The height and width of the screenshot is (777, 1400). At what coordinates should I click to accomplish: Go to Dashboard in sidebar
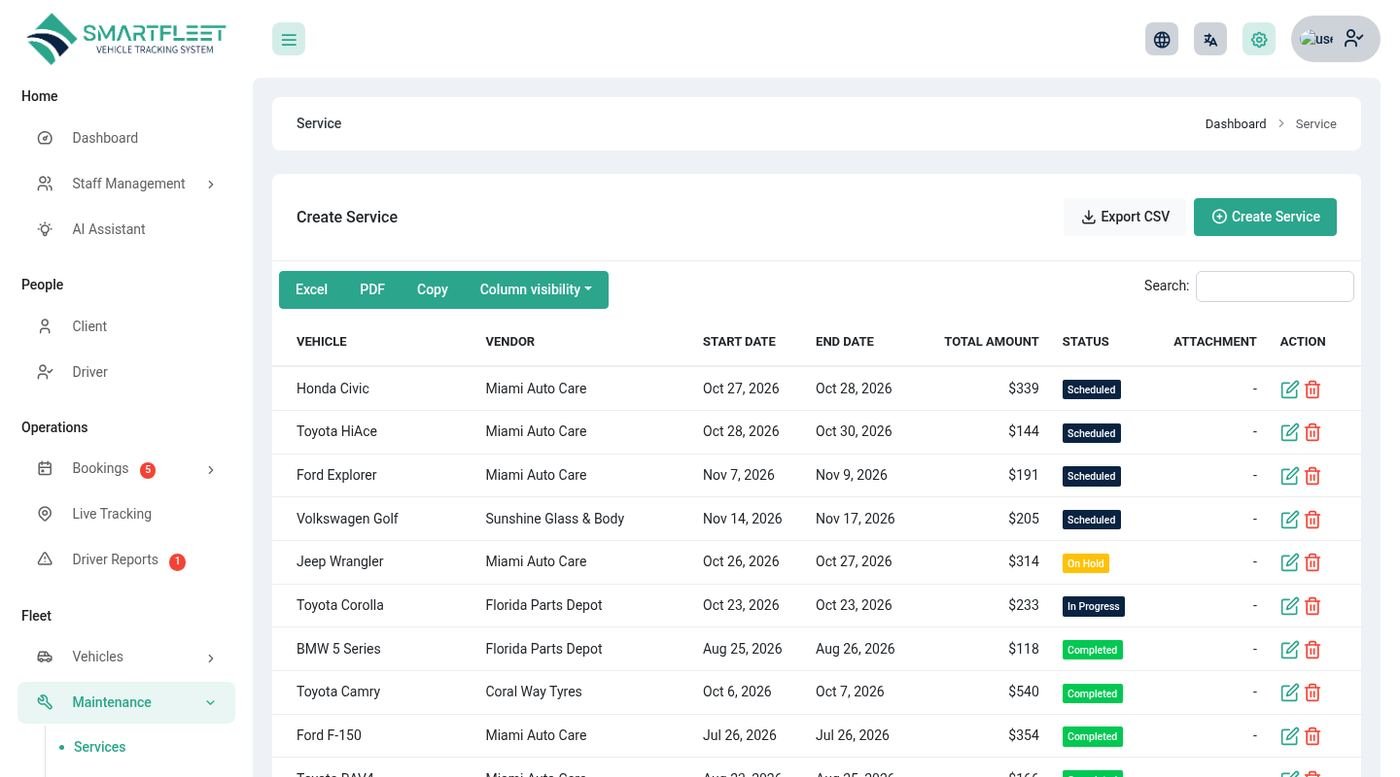point(126,138)
